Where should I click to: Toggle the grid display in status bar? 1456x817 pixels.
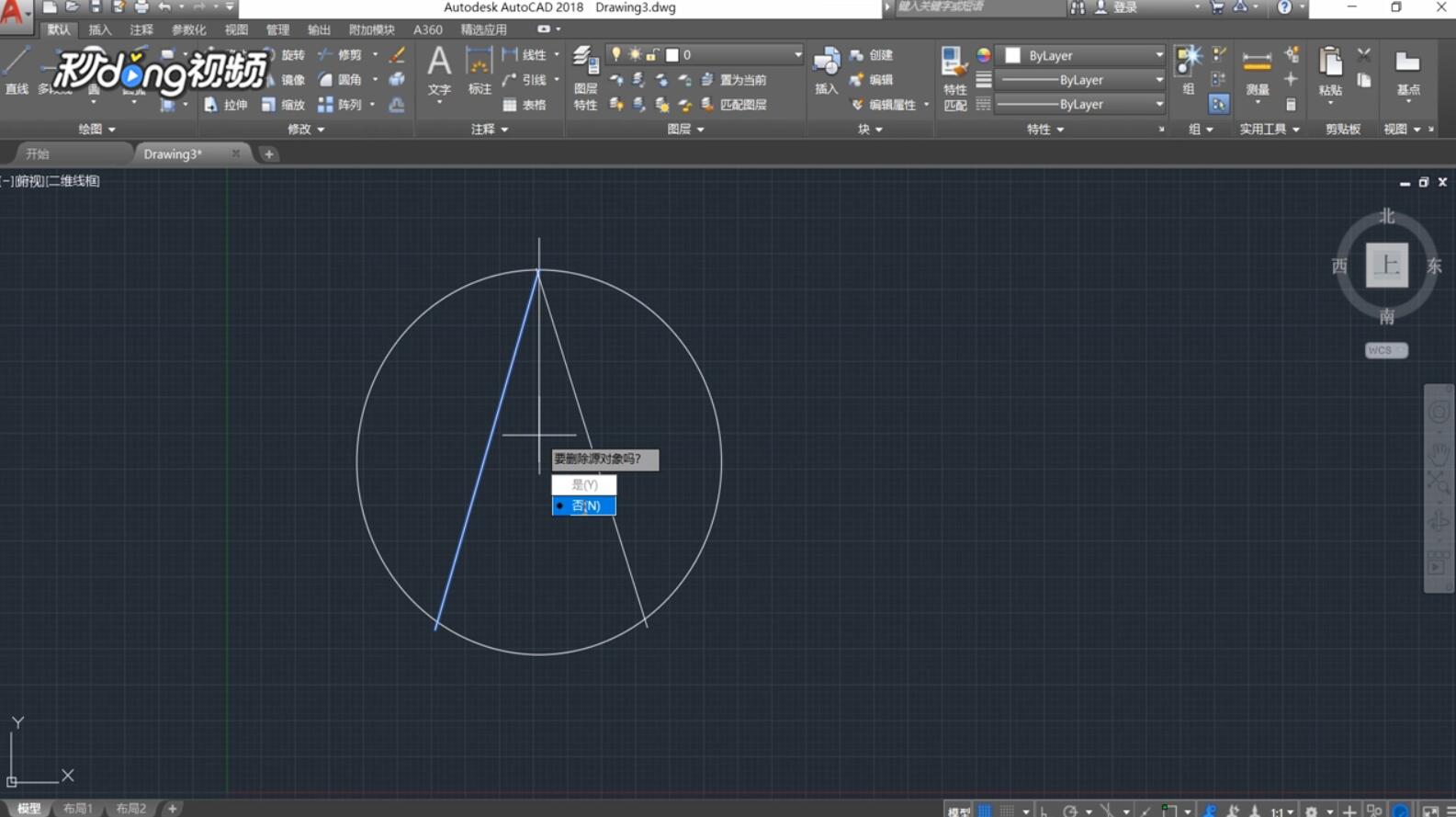pos(984,811)
